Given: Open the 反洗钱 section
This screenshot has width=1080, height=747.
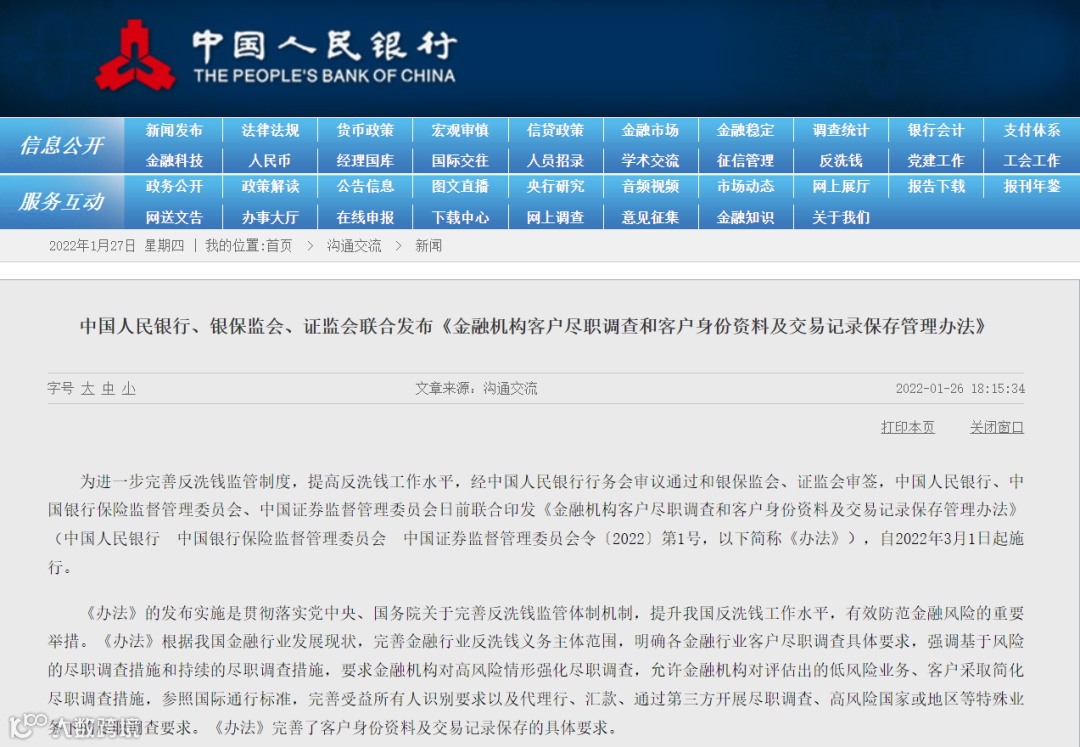Looking at the screenshot, I should [x=841, y=160].
